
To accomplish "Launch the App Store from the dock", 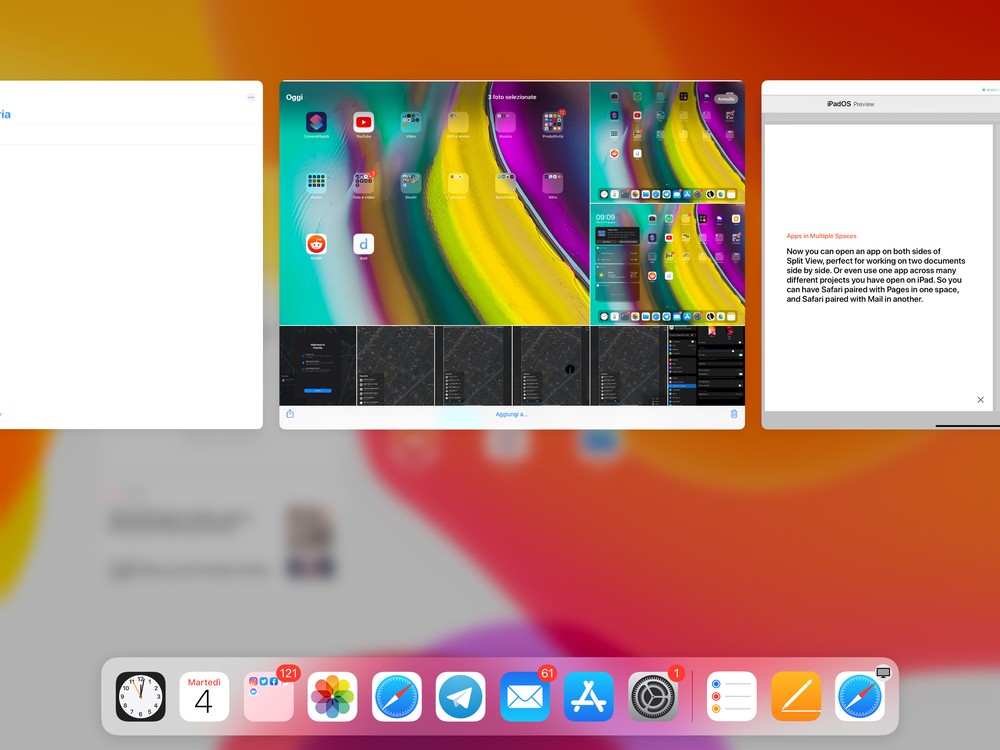I will click(x=589, y=696).
